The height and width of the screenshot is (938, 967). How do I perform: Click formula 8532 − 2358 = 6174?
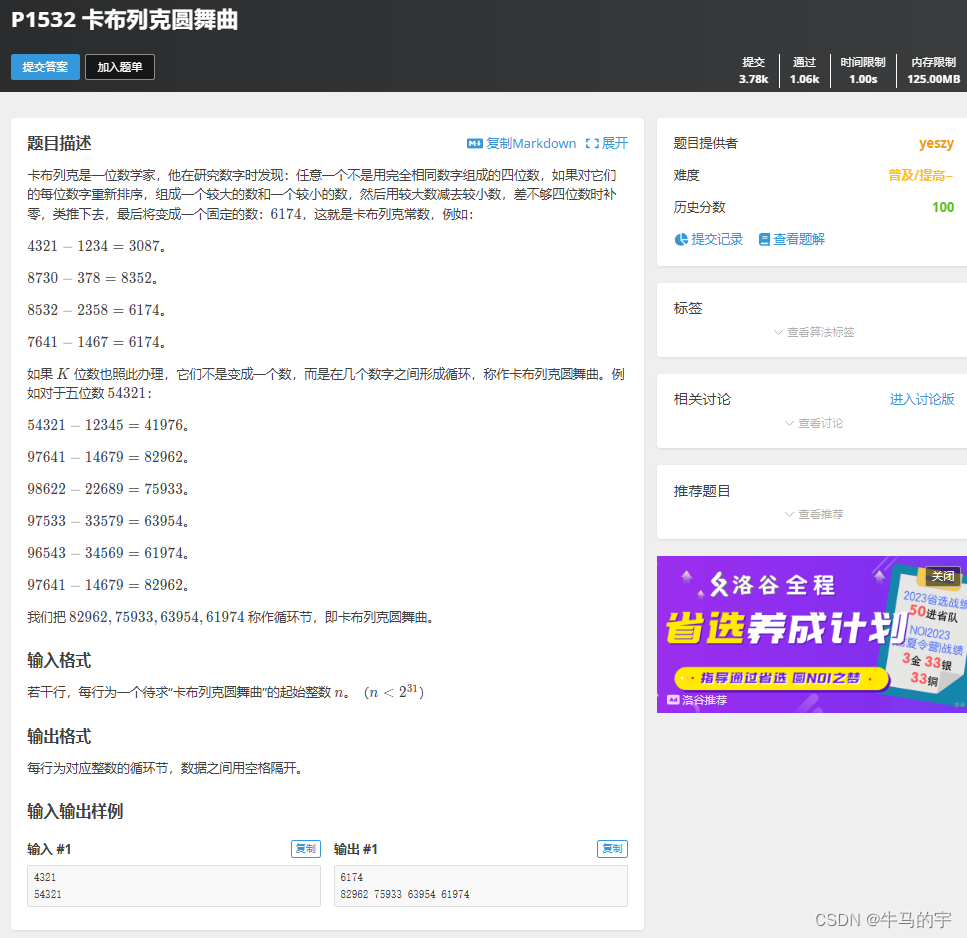[95, 310]
